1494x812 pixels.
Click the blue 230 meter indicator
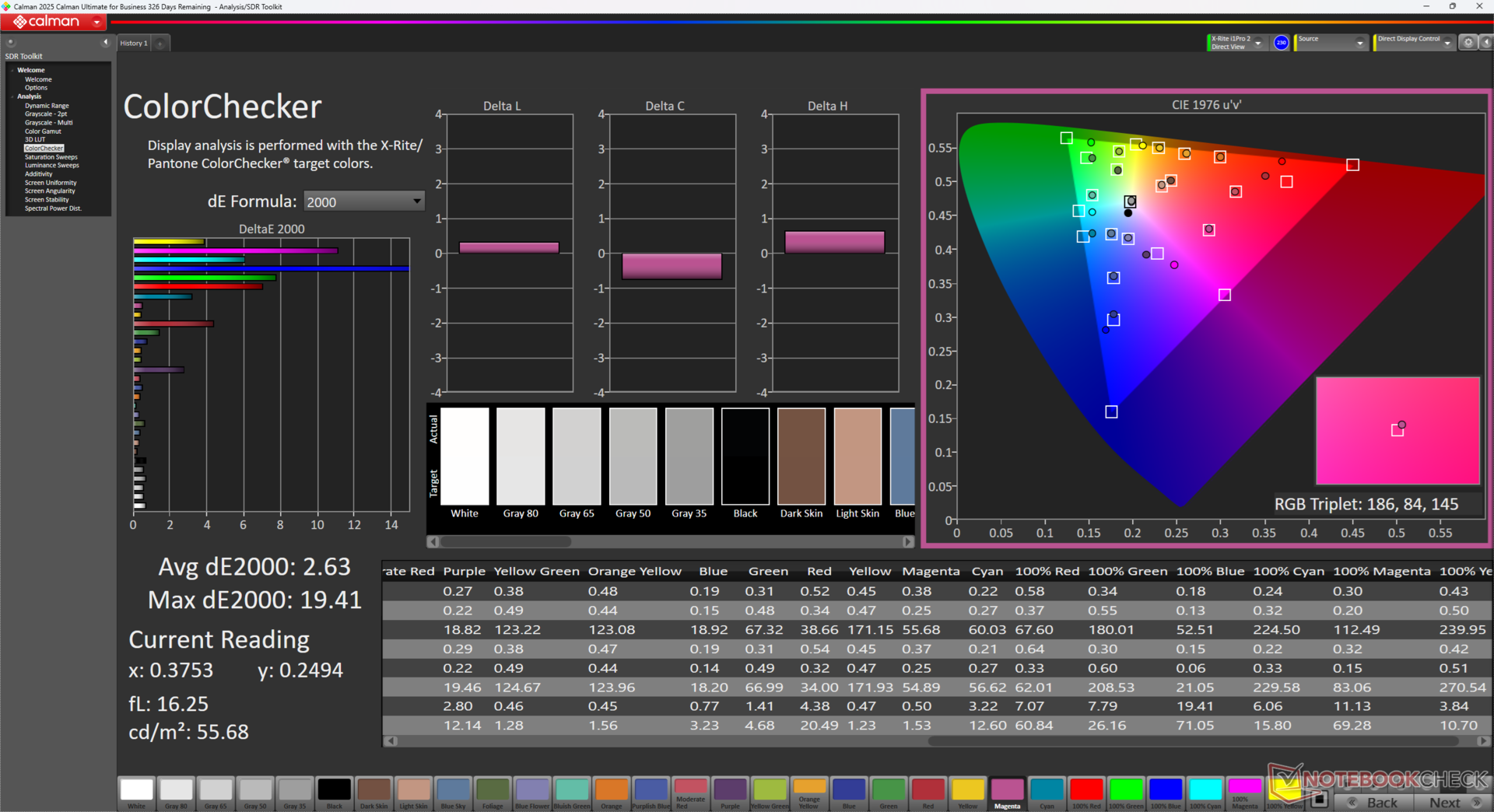[1281, 43]
